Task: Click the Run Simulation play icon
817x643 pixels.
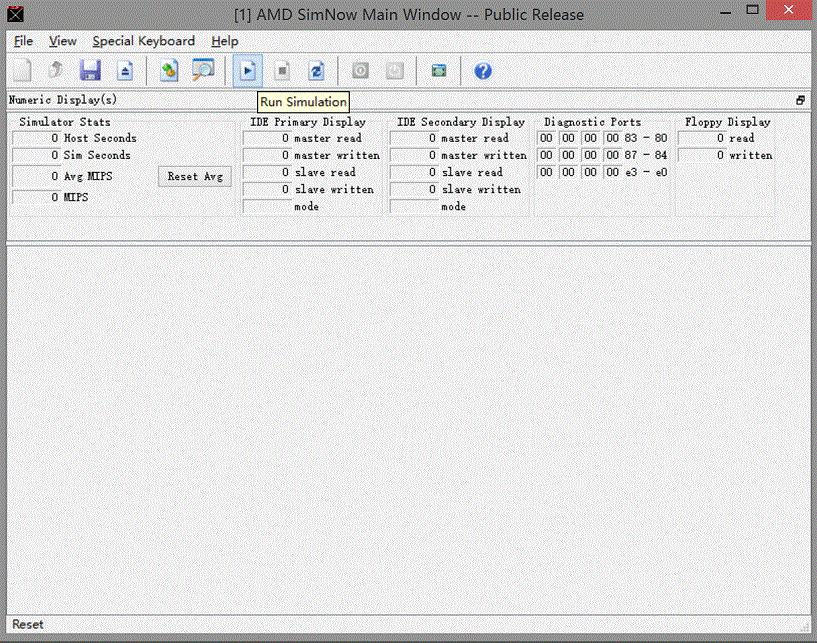Action: pos(247,70)
